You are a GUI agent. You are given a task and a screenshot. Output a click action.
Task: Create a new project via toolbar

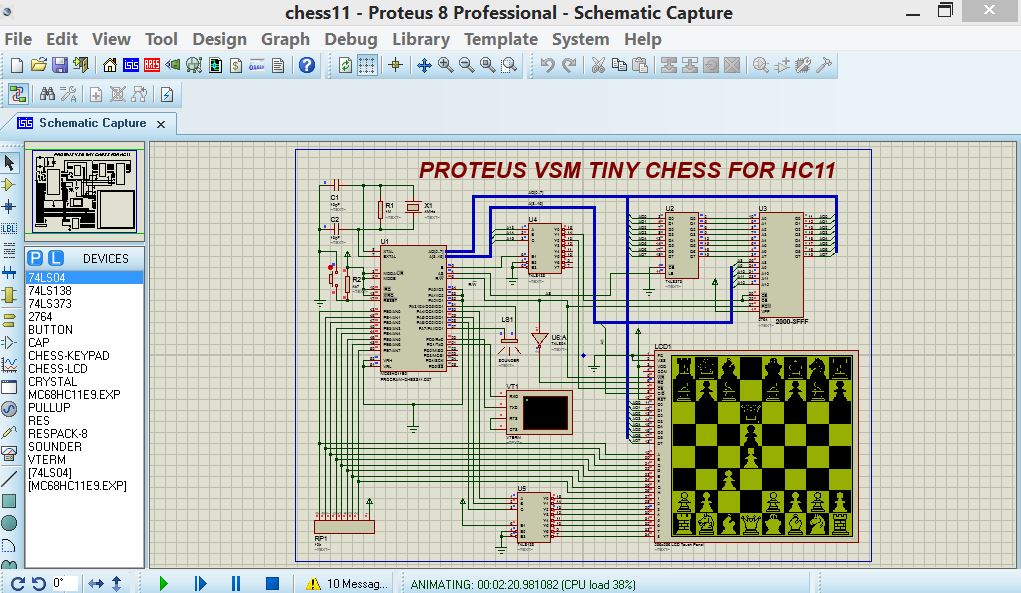17,65
